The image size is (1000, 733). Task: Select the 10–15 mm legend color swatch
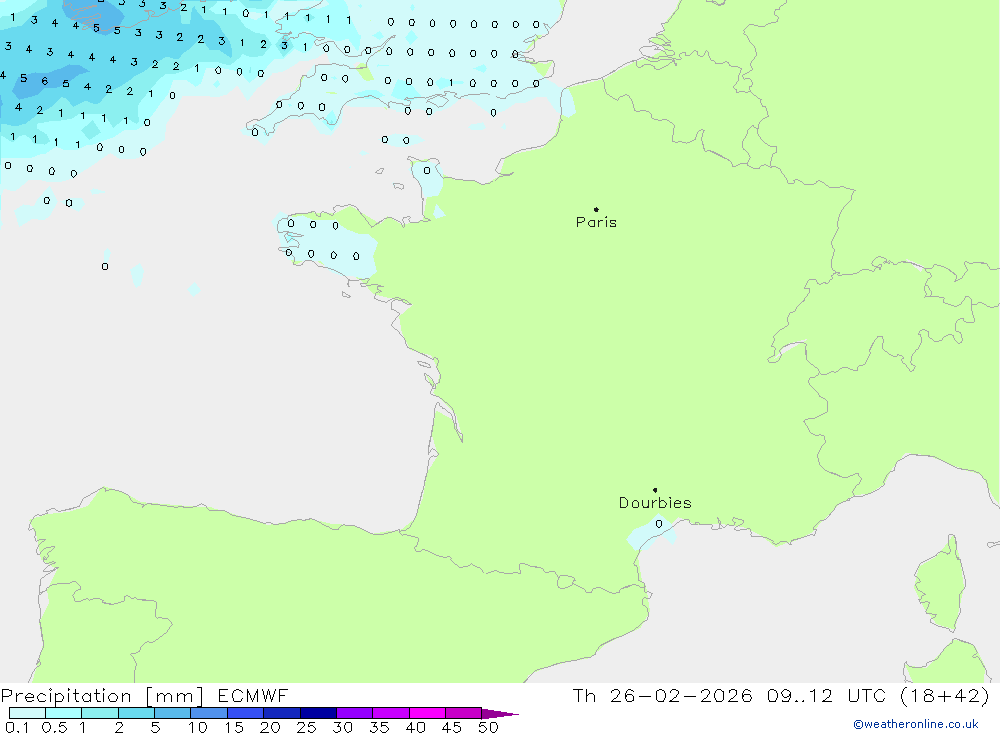click(x=209, y=713)
